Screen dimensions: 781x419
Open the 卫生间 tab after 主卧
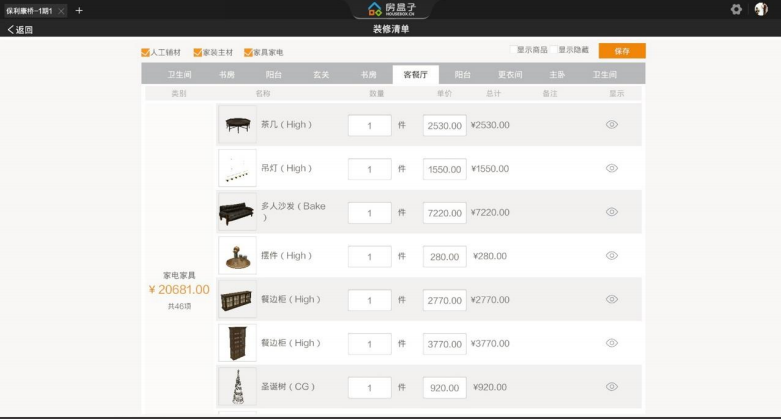coord(605,75)
